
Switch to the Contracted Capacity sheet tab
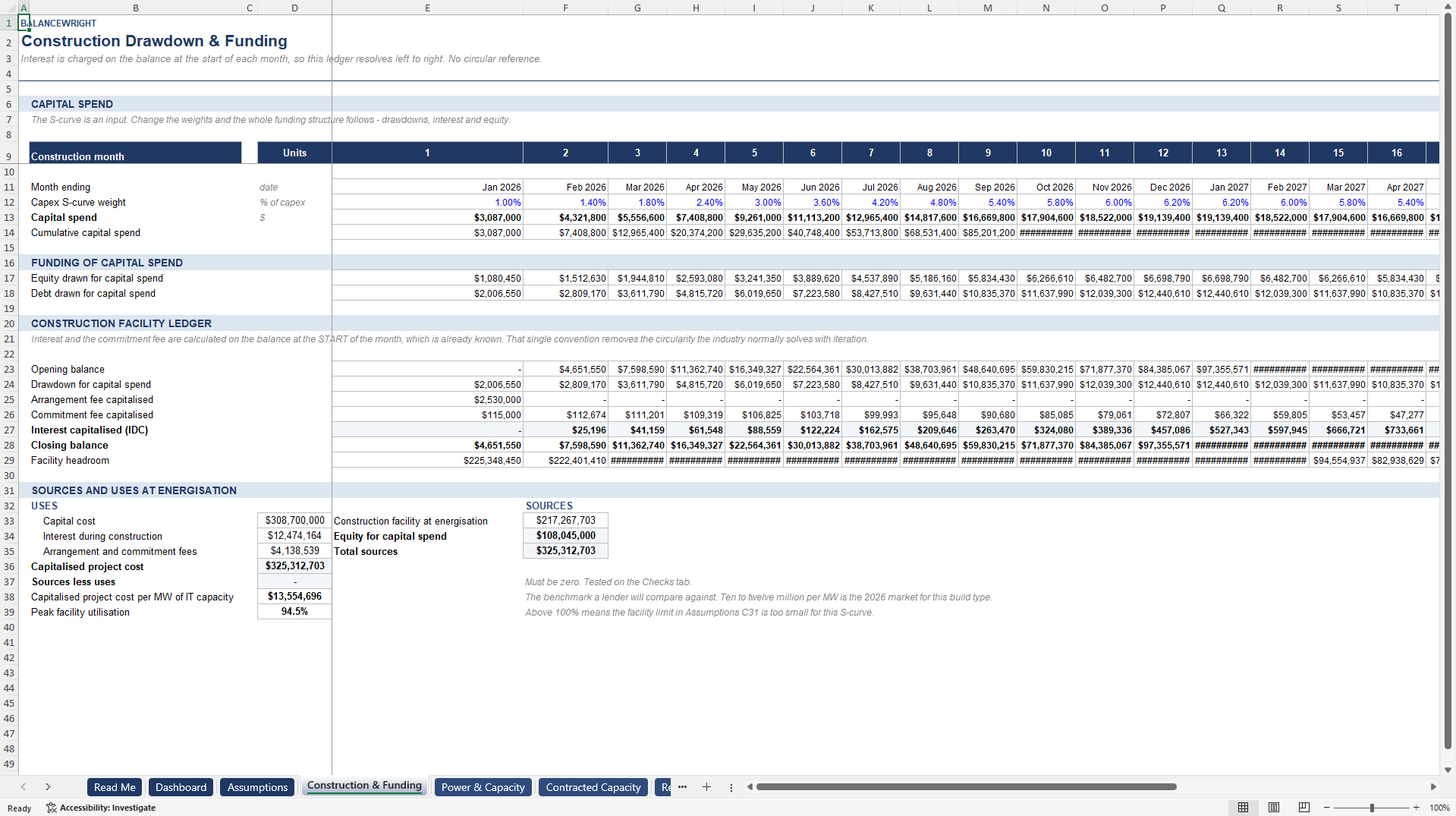point(593,787)
